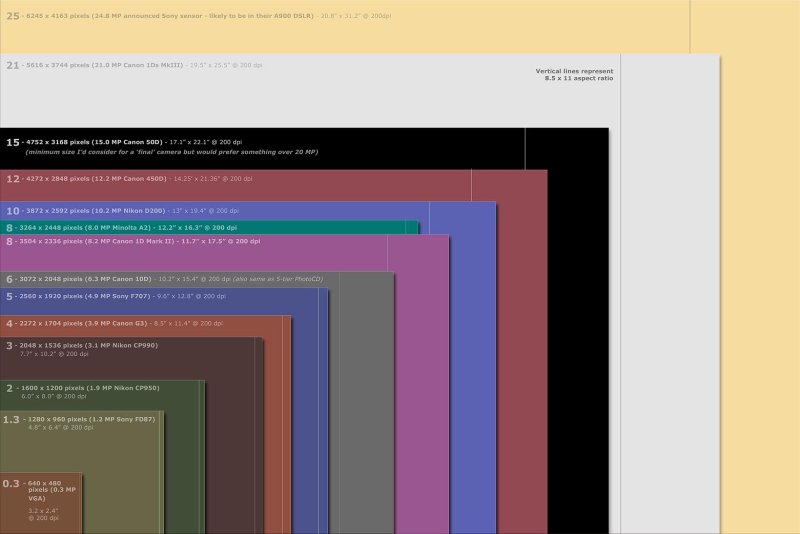Select the light gray 21 MP right strip

coord(670,294)
